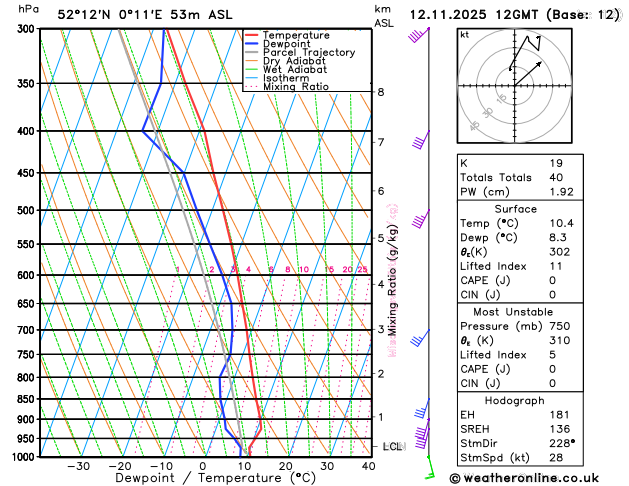
Task: Click the blue Dewpoint legend line
Action: pyautogui.click(x=252, y=44)
